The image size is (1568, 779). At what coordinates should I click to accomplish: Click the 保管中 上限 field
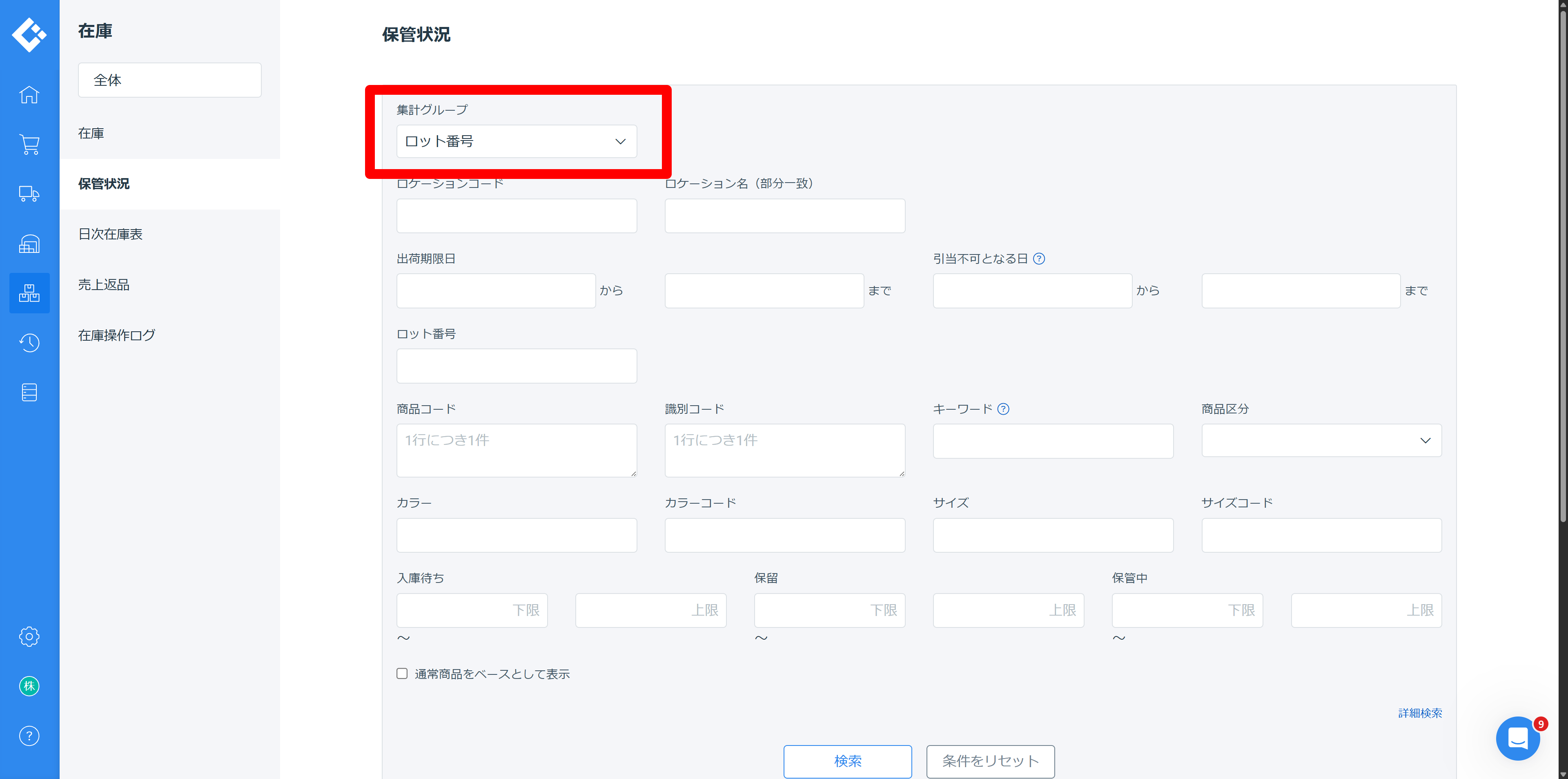pyautogui.click(x=1366, y=610)
